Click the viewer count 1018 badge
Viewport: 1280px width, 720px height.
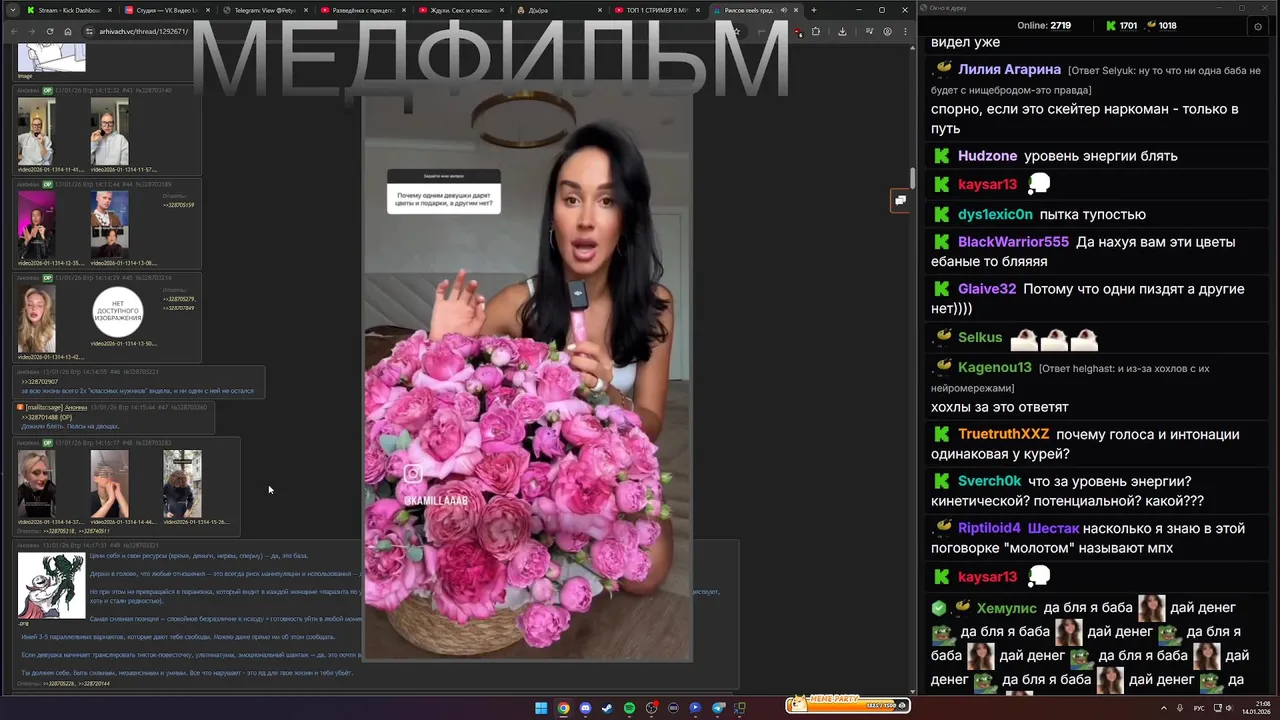[x=1161, y=26]
